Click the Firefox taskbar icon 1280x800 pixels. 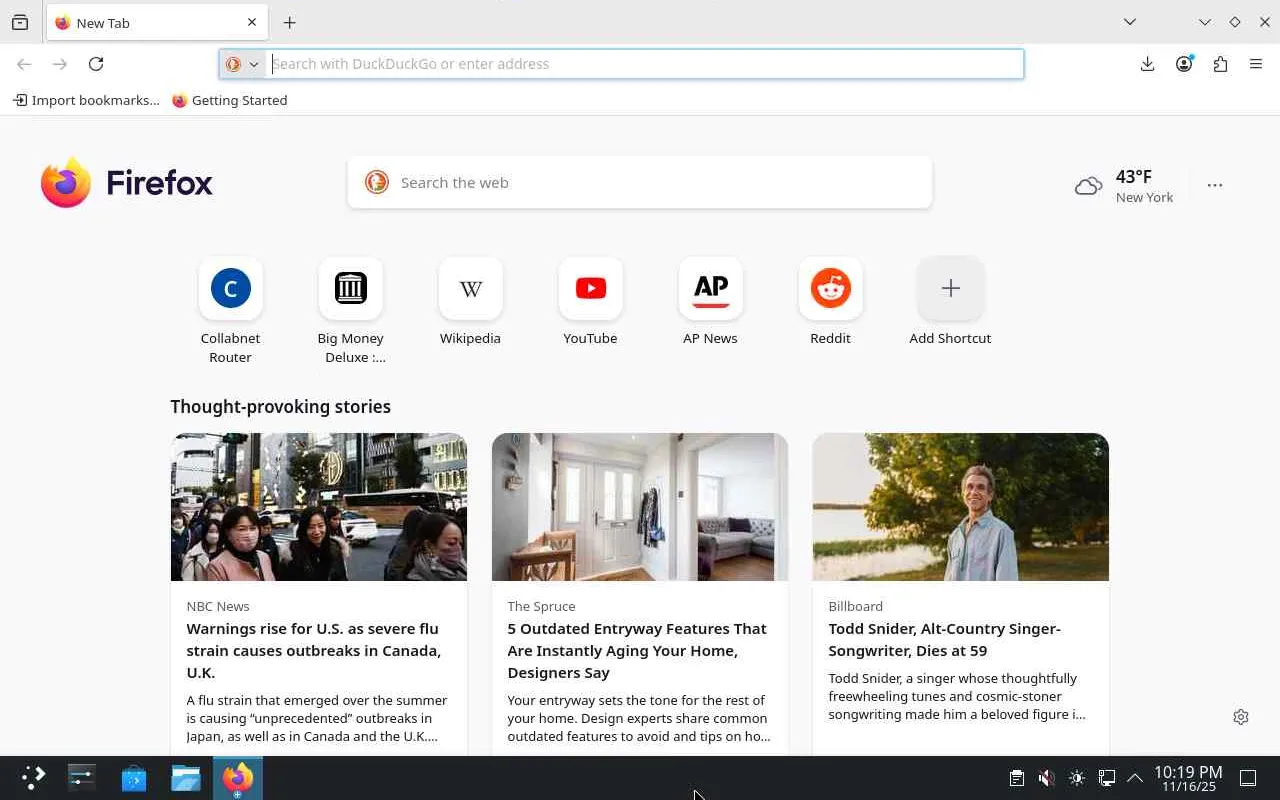238,778
